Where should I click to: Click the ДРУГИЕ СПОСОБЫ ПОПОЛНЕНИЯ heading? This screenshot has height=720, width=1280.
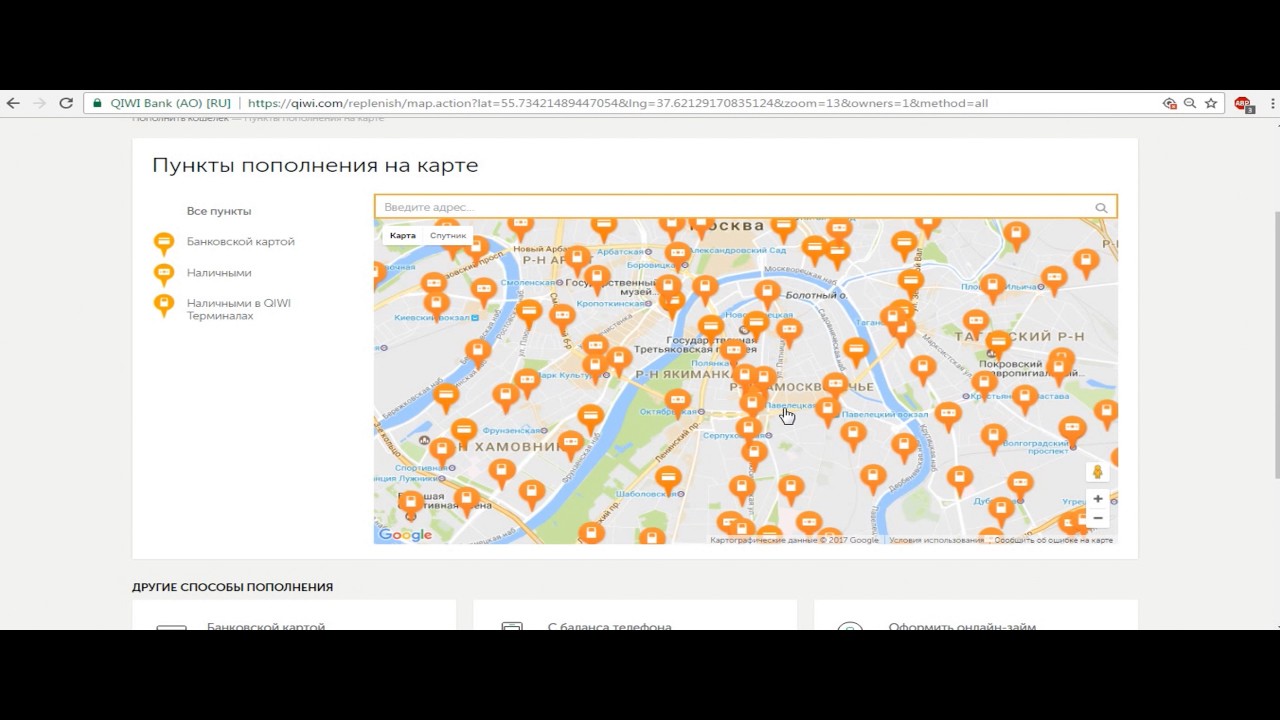tap(233, 587)
